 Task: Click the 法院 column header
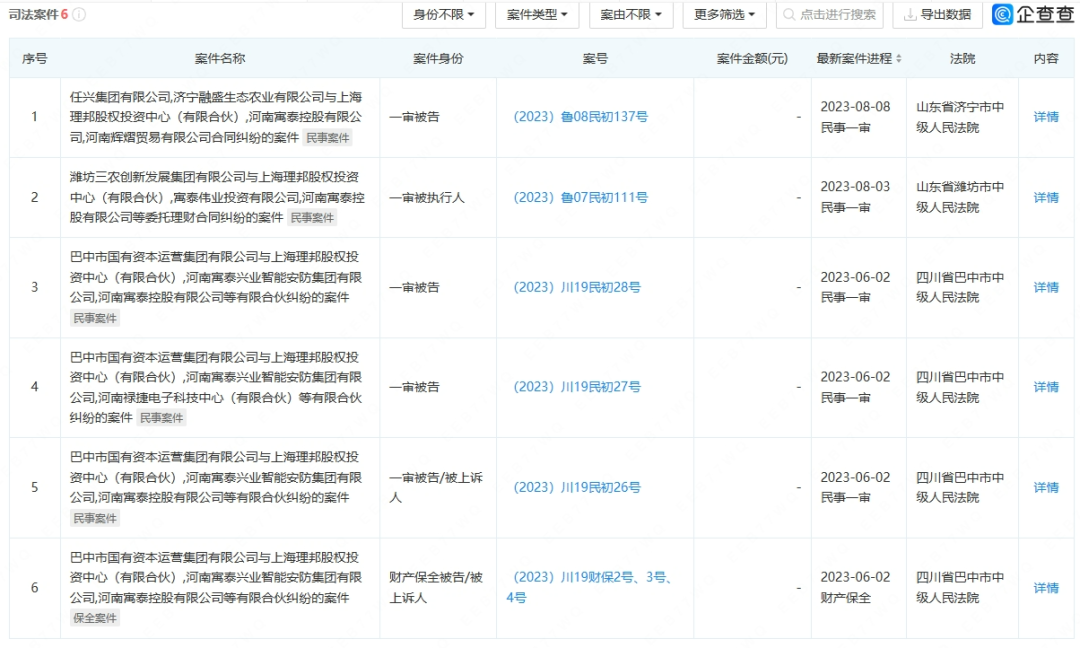tap(962, 59)
